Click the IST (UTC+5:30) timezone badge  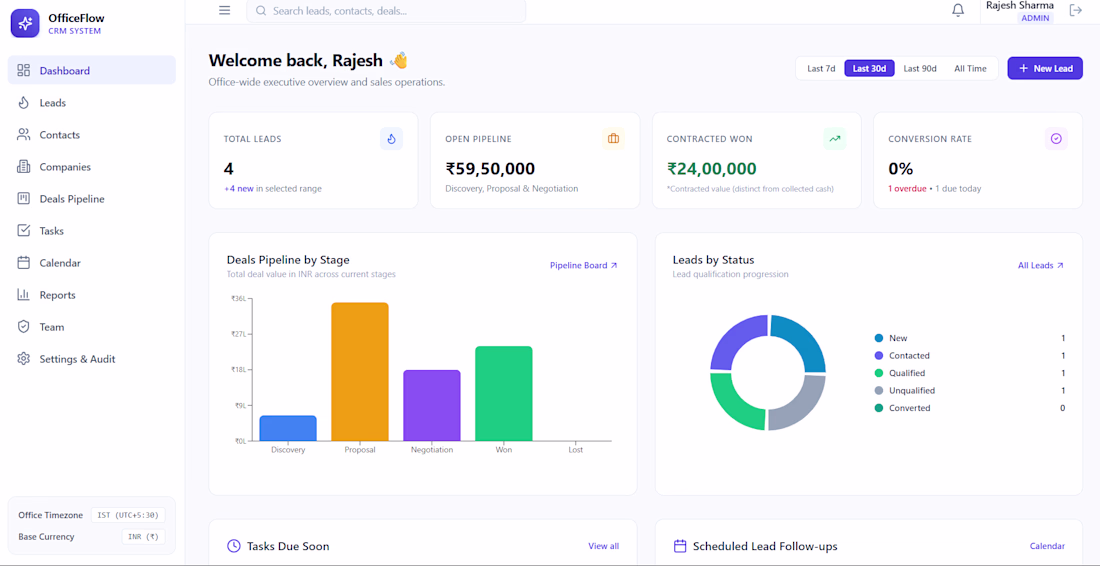(x=128, y=515)
